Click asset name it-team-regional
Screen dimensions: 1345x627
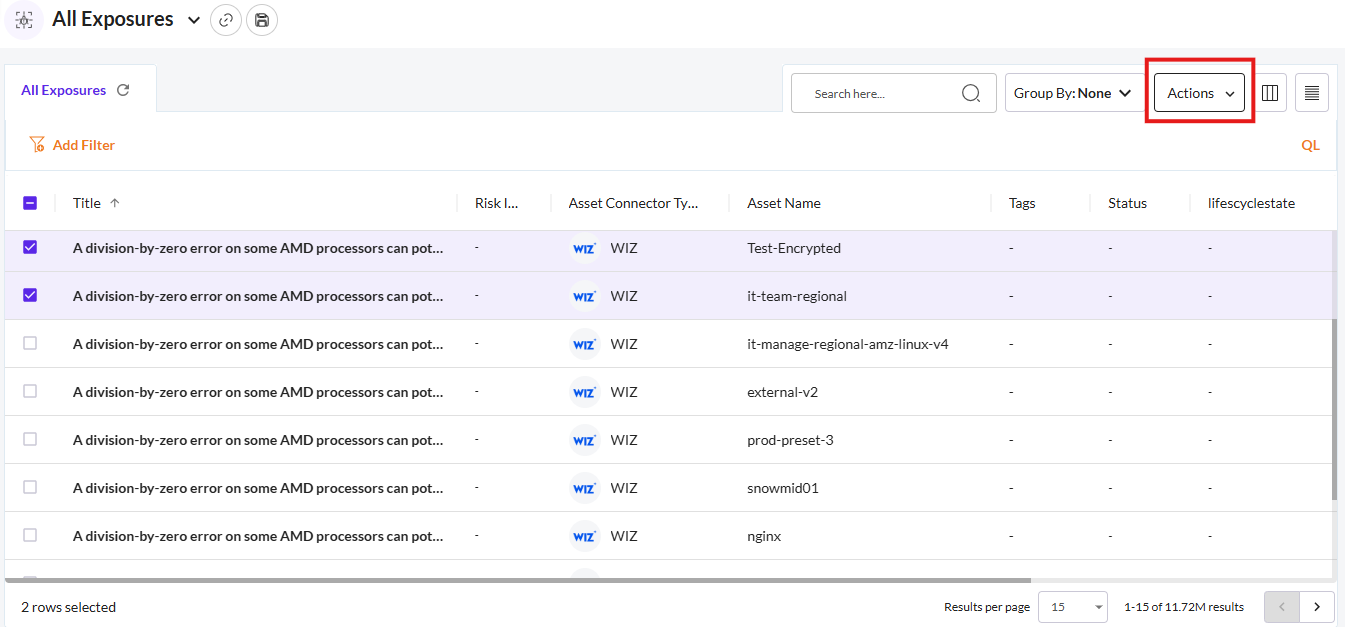tap(797, 296)
